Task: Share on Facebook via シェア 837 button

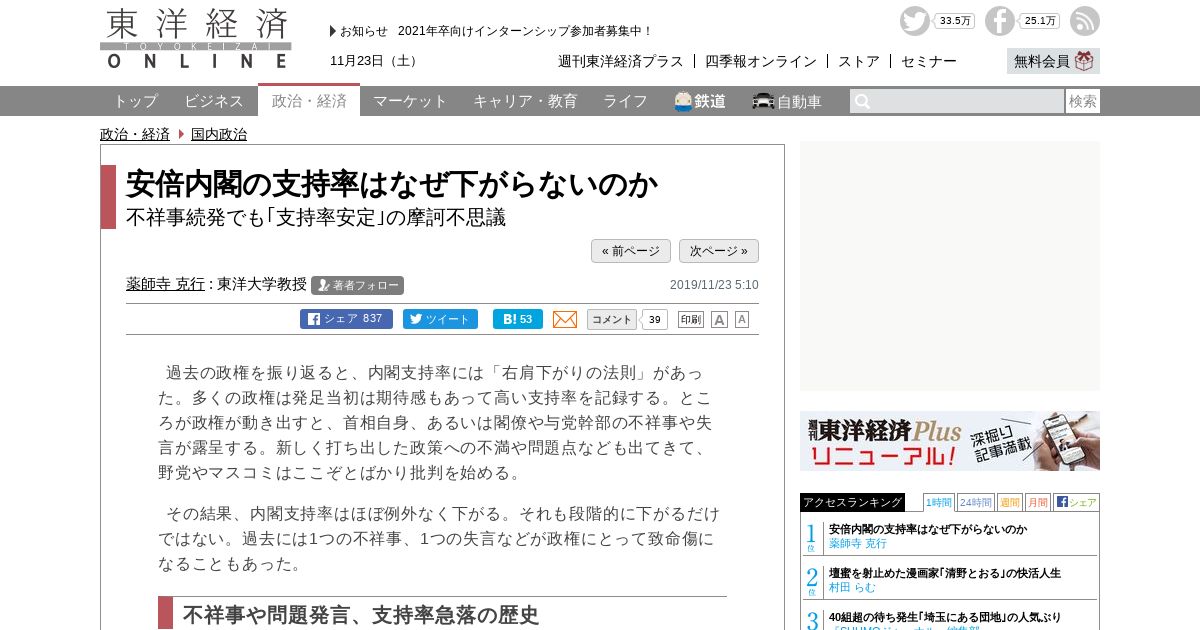Action: [x=346, y=319]
